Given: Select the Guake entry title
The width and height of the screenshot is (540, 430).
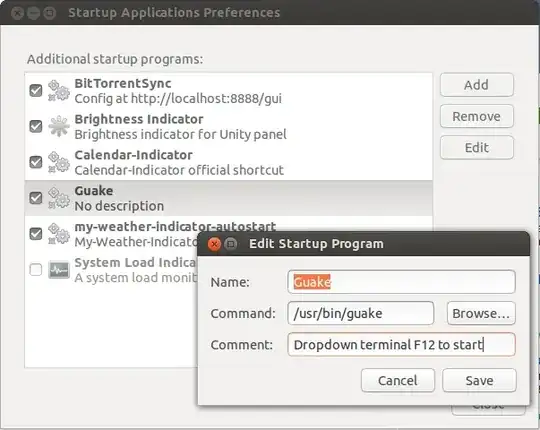Looking at the screenshot, I should (94, 191).
